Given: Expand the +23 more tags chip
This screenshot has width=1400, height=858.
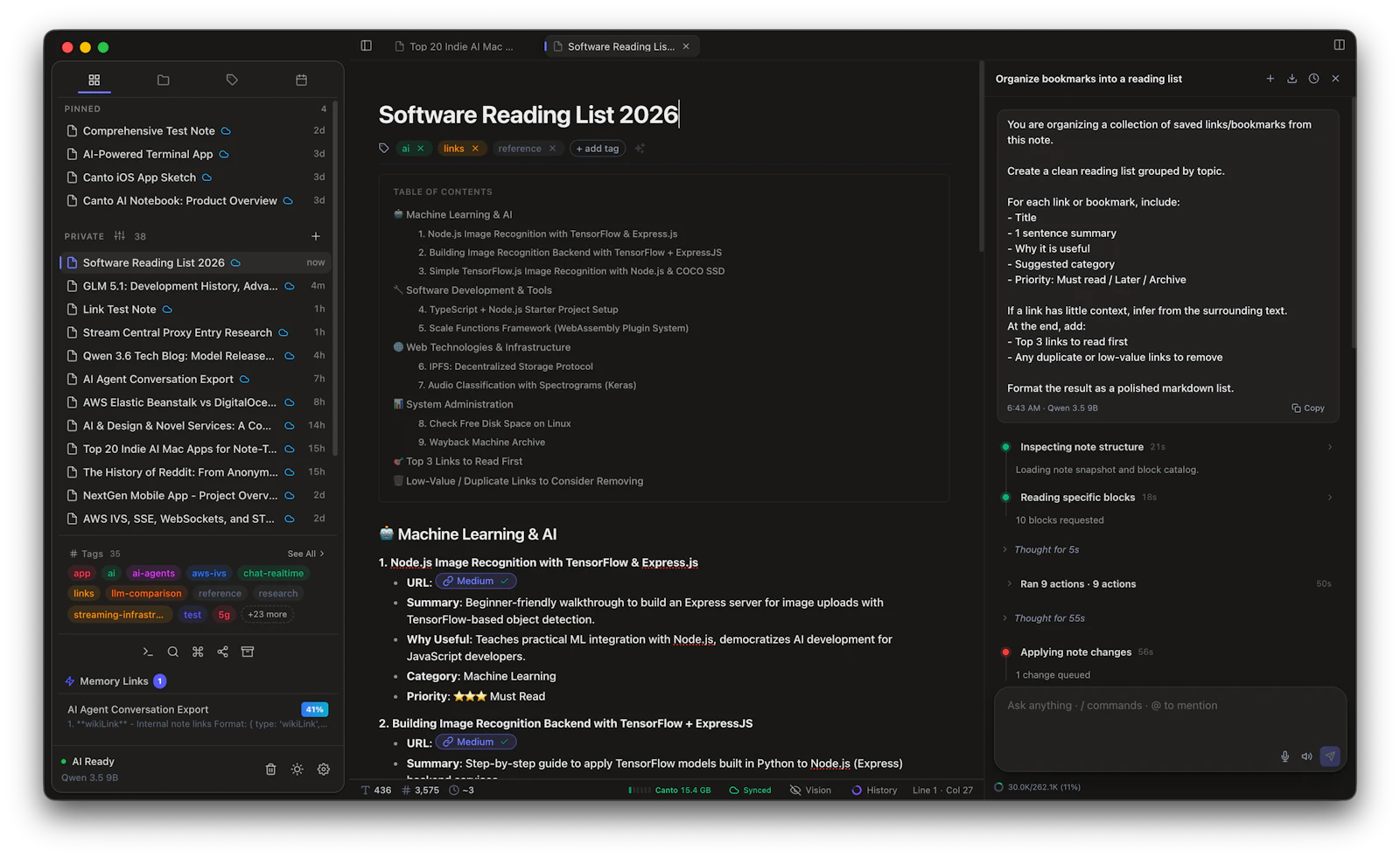Looking at the screenshot, I should [268, 614].
